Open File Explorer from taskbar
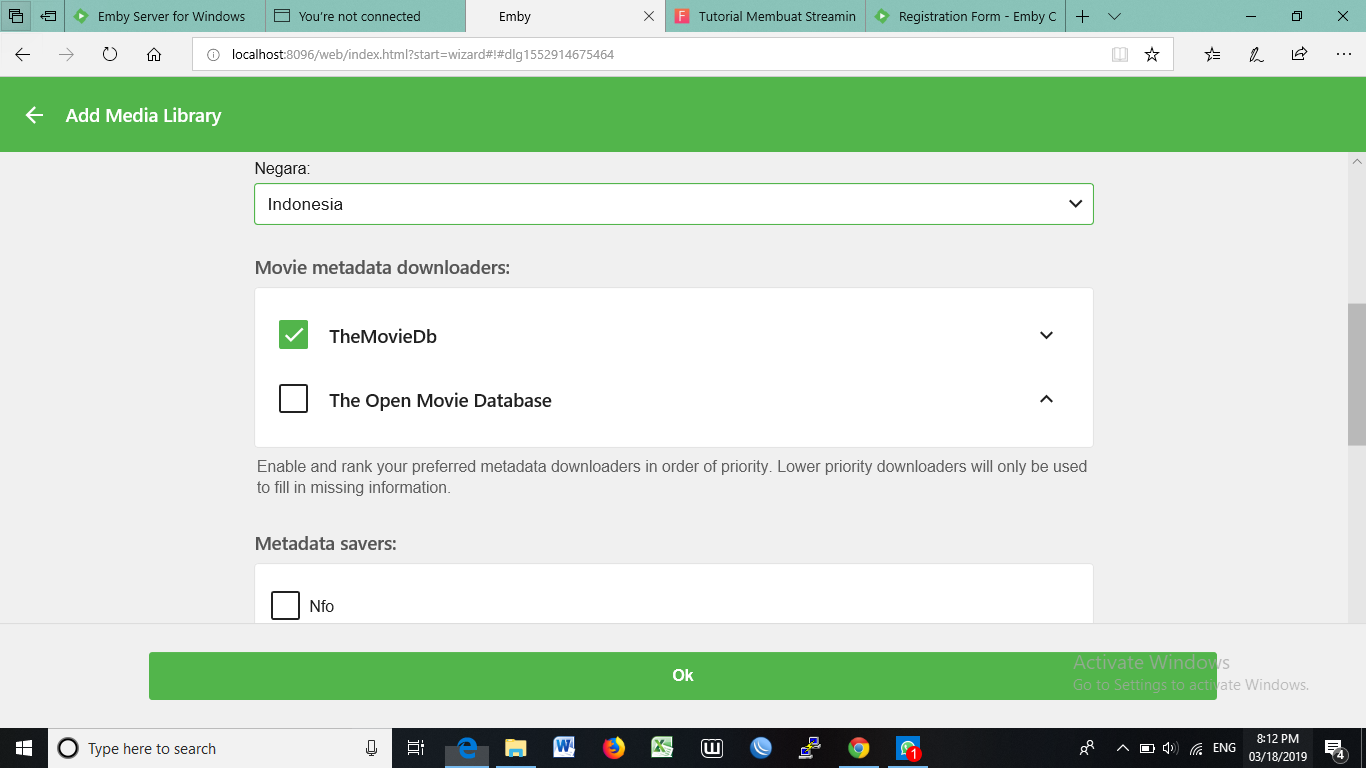 tap(516, 748)
